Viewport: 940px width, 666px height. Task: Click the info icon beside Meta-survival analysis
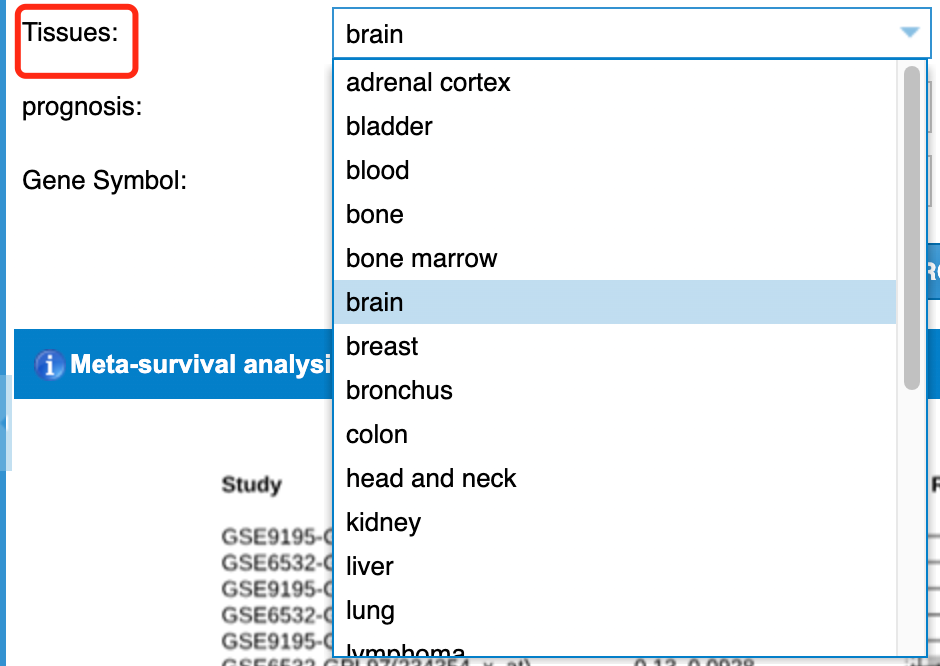point(49,364)
